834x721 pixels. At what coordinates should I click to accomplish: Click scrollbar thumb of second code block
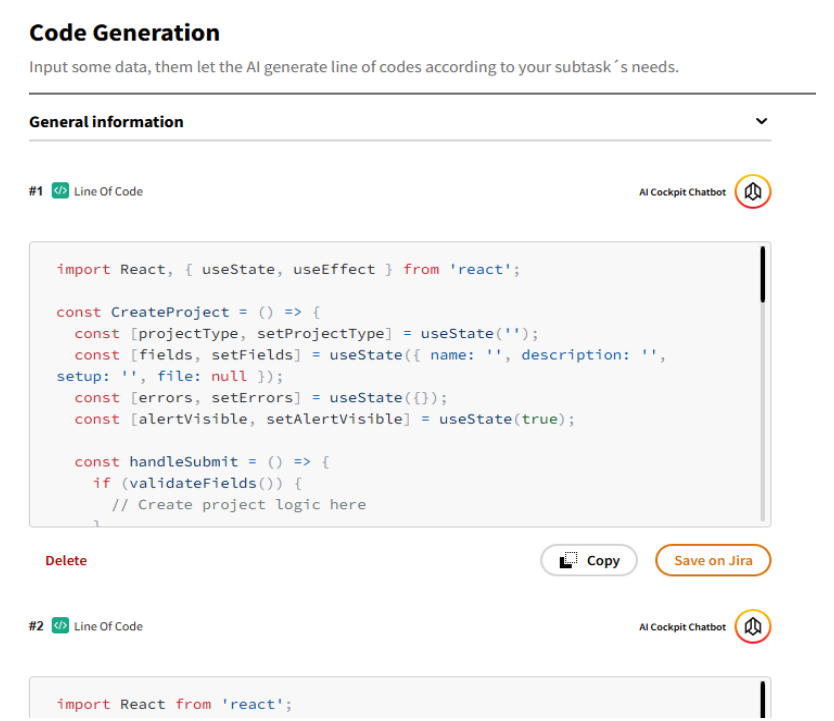763,700
